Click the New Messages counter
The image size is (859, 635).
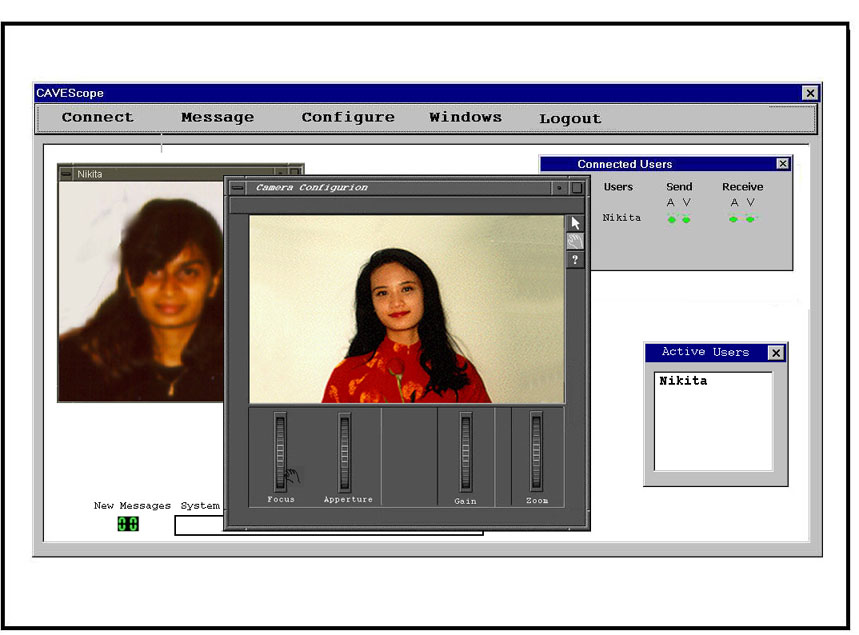[128, 524]
